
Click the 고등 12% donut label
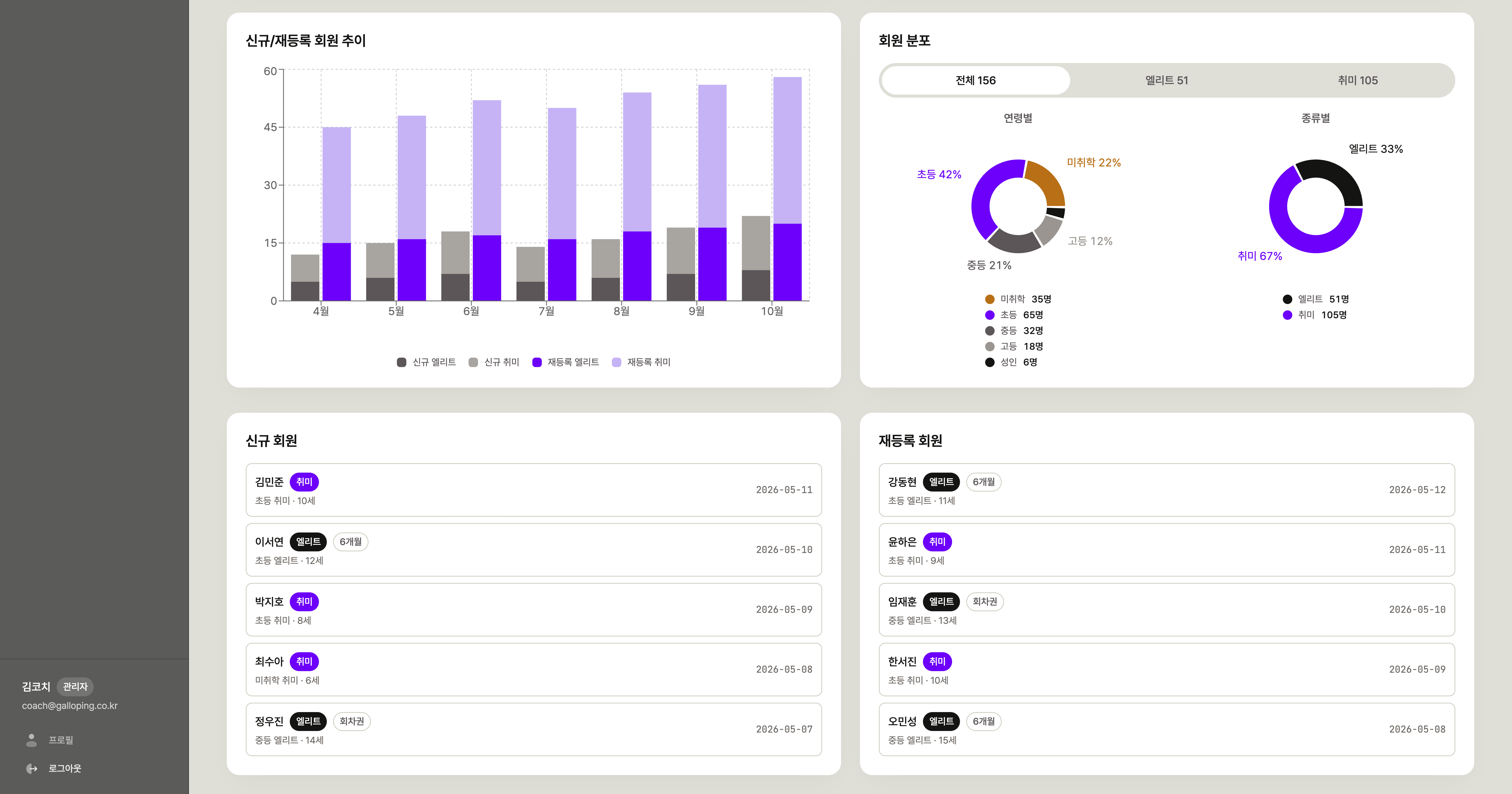tap(1090, 241)
